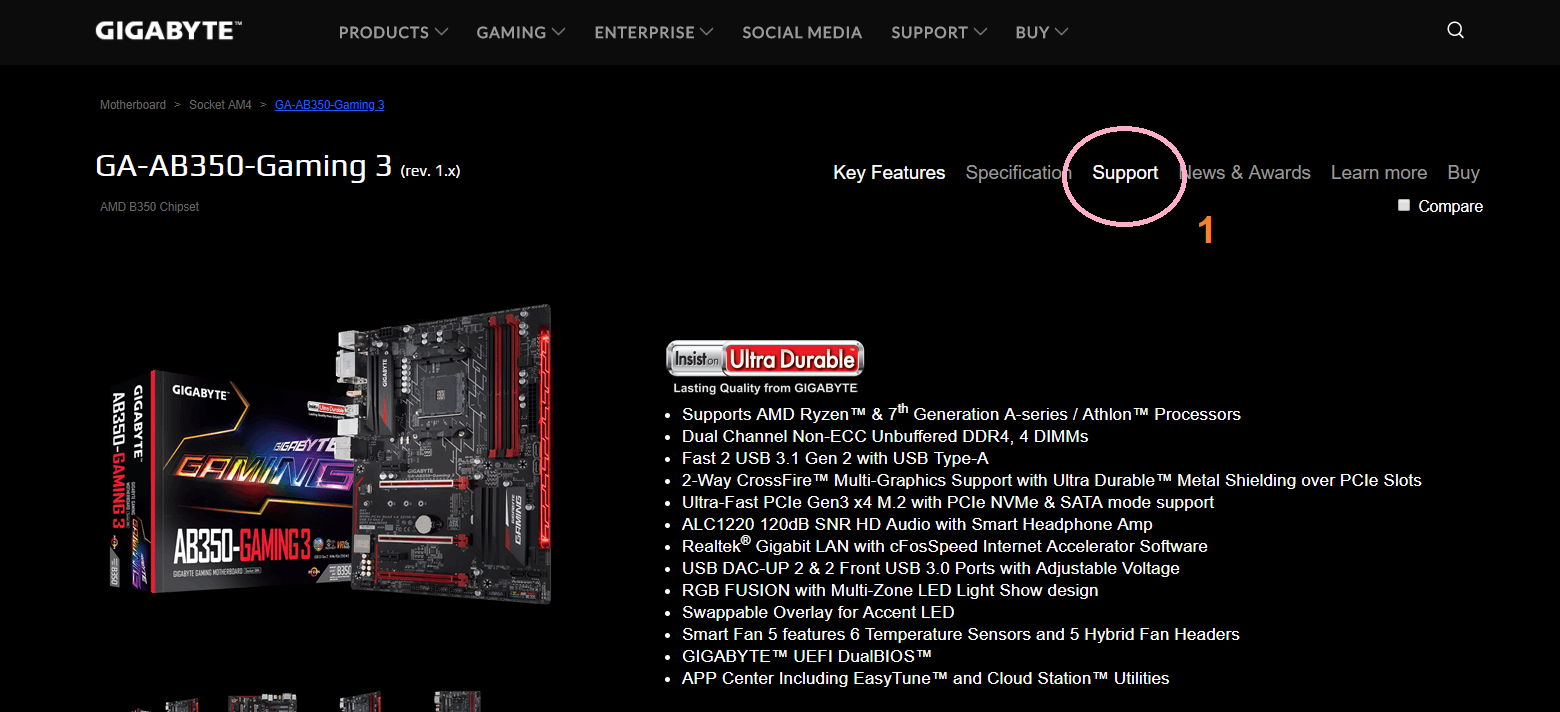Click the Insist on Ultra Durable badge

765,367
